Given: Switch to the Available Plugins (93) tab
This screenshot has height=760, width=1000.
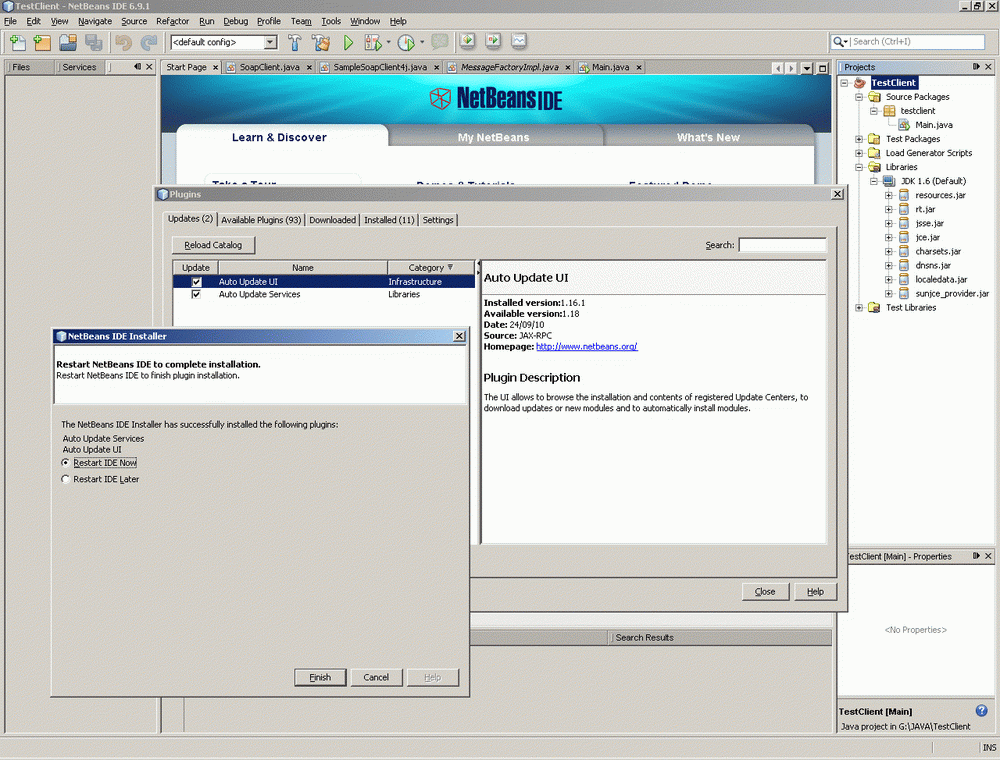Looking at the screenshot, I should tap(261, 220).
